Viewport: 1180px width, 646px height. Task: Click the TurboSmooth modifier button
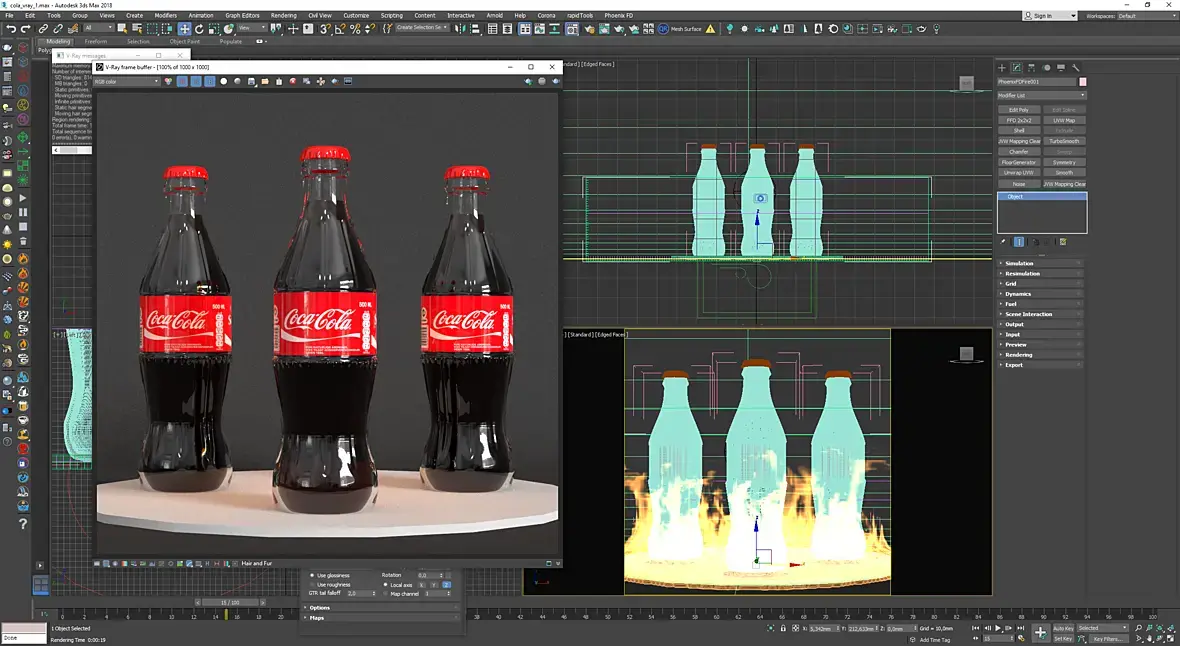pos(1064,141)
